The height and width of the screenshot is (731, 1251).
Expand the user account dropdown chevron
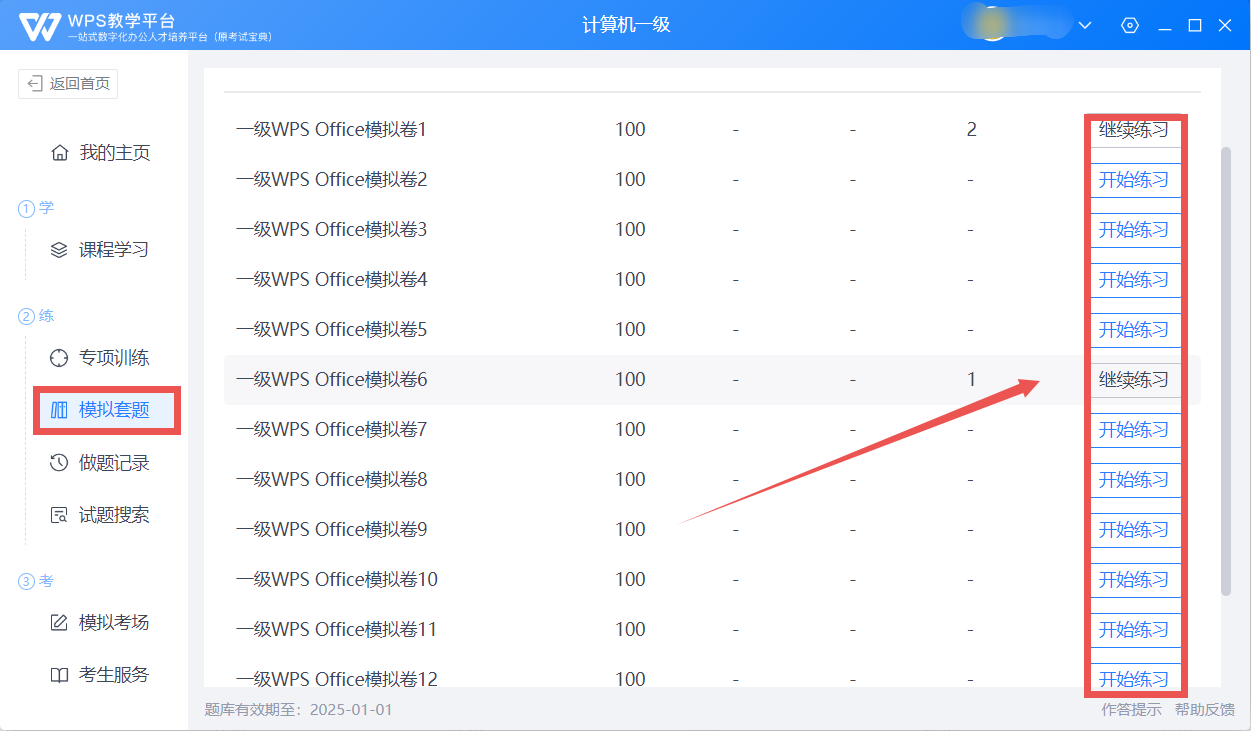coord(1085,25)
